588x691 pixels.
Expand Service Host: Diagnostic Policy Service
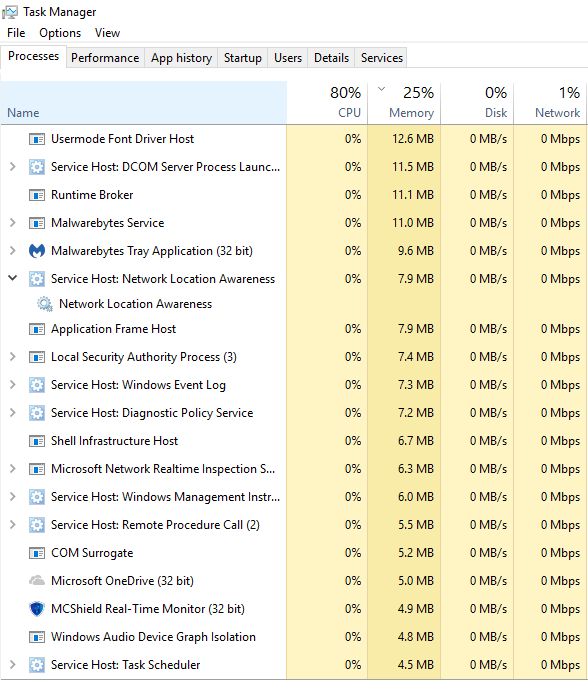[13, 412]
